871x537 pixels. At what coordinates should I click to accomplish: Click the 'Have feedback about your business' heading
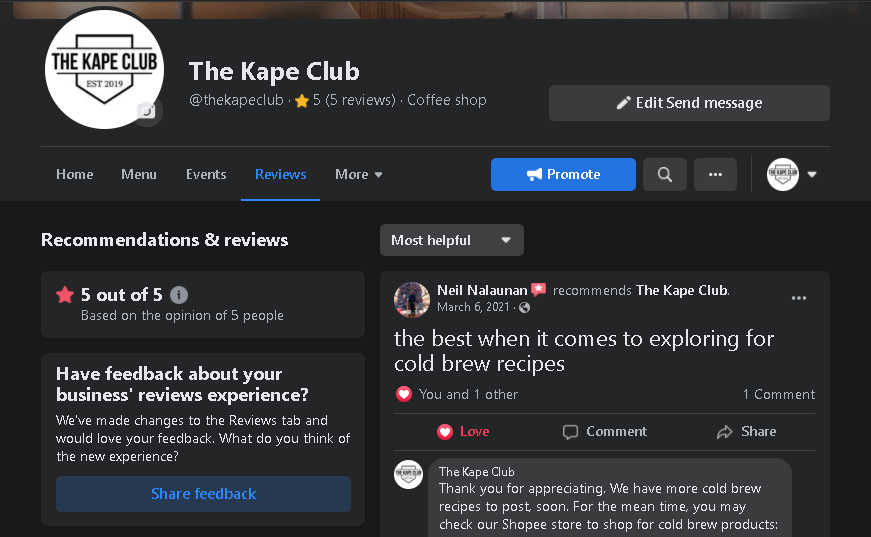click(182, 384)
